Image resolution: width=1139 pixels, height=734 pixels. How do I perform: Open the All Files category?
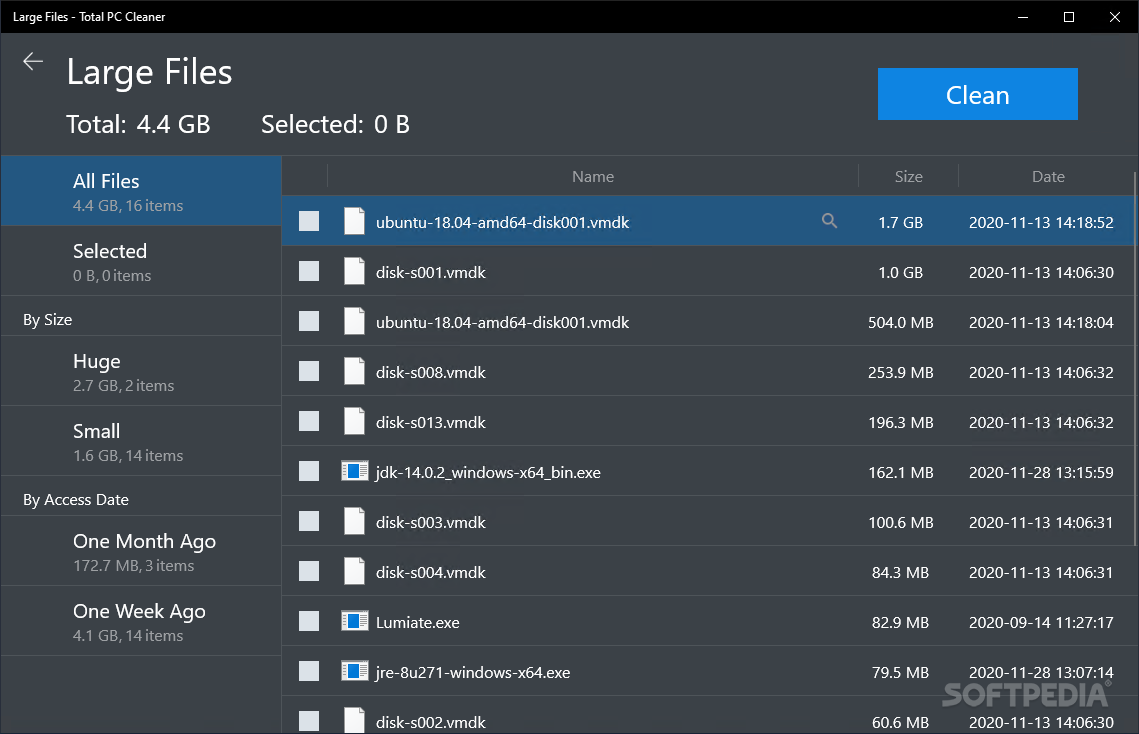[x=141, y=191]
